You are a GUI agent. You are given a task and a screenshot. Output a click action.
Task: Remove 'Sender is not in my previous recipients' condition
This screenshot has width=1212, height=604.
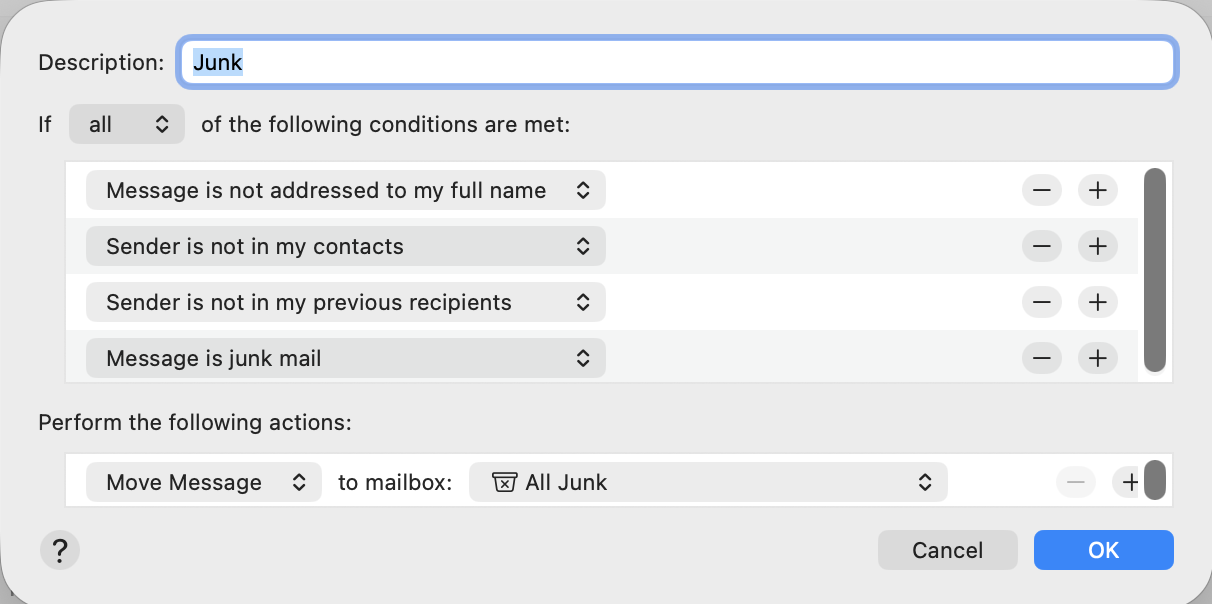[1041, 302]
